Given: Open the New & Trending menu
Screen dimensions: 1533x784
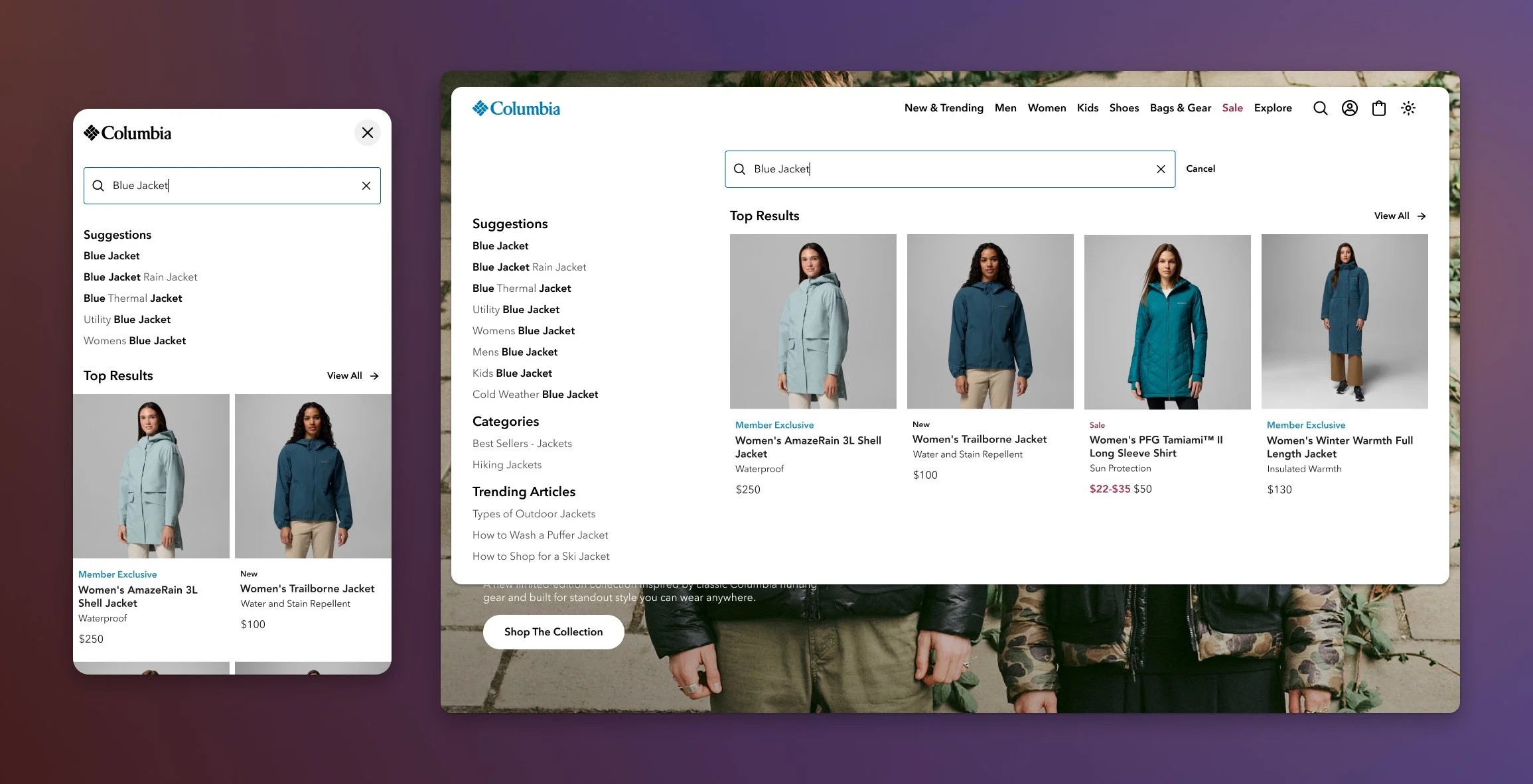Looking at the screenshot, I should 944,108.
